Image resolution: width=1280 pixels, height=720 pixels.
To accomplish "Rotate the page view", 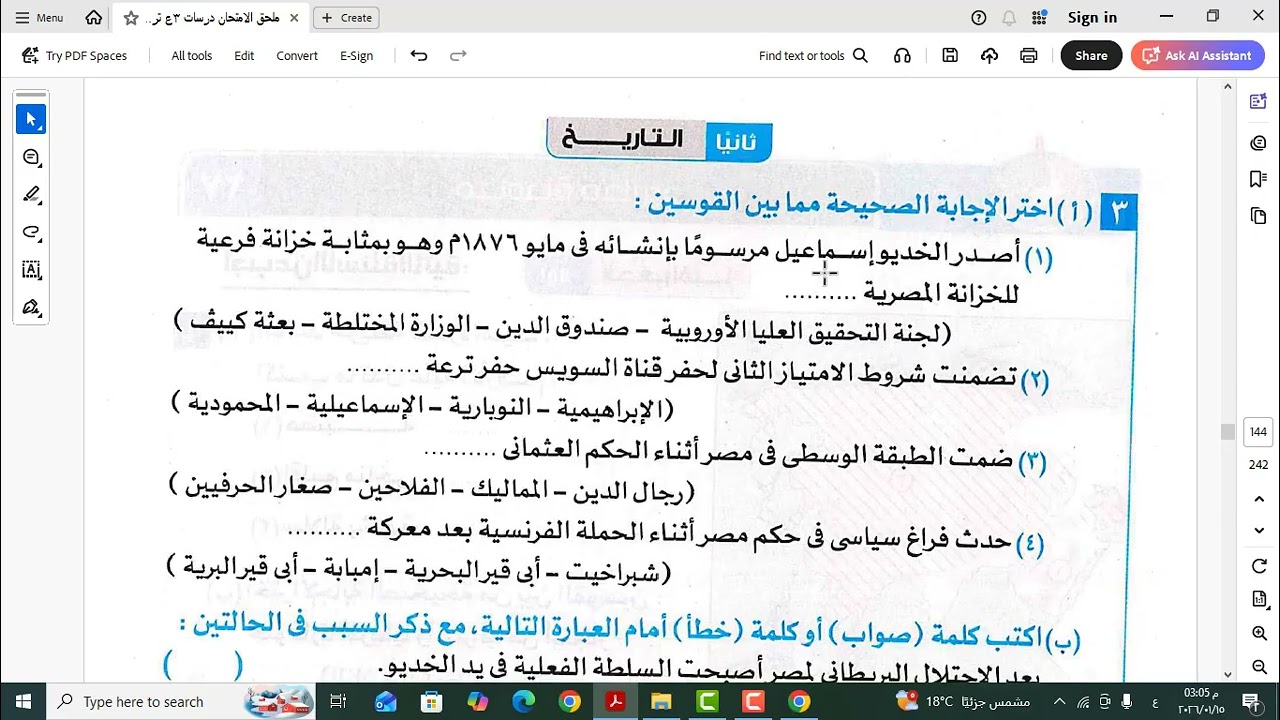I will coord(1259,567).
